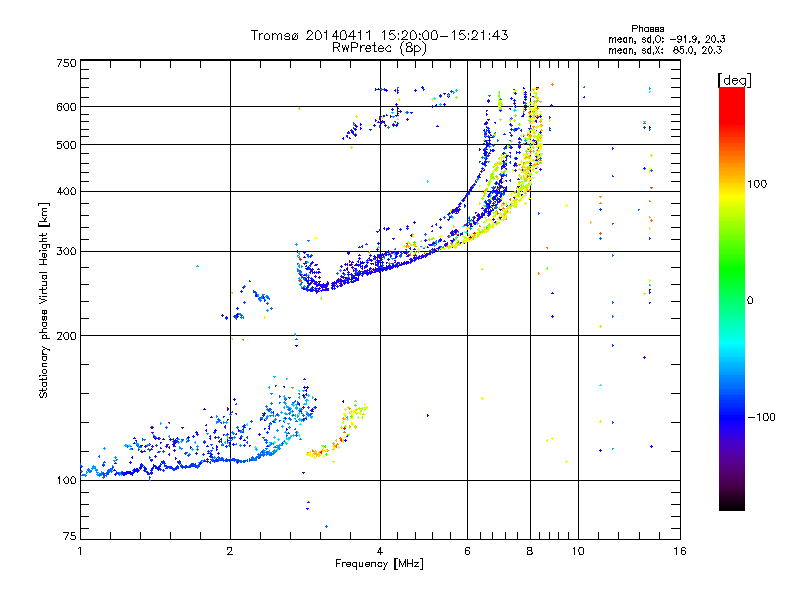Click frequency axis tick label 10
The height and width of the screenshot is (600, 800).
point(578,551)
